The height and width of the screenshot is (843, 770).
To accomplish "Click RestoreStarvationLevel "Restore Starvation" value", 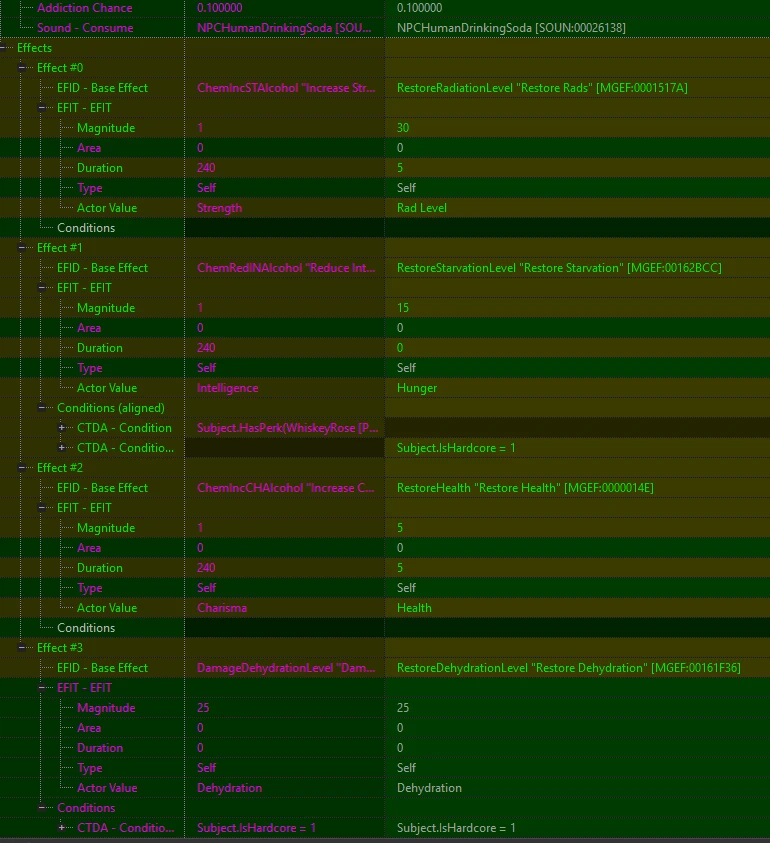I will click(x=559, y=268).
